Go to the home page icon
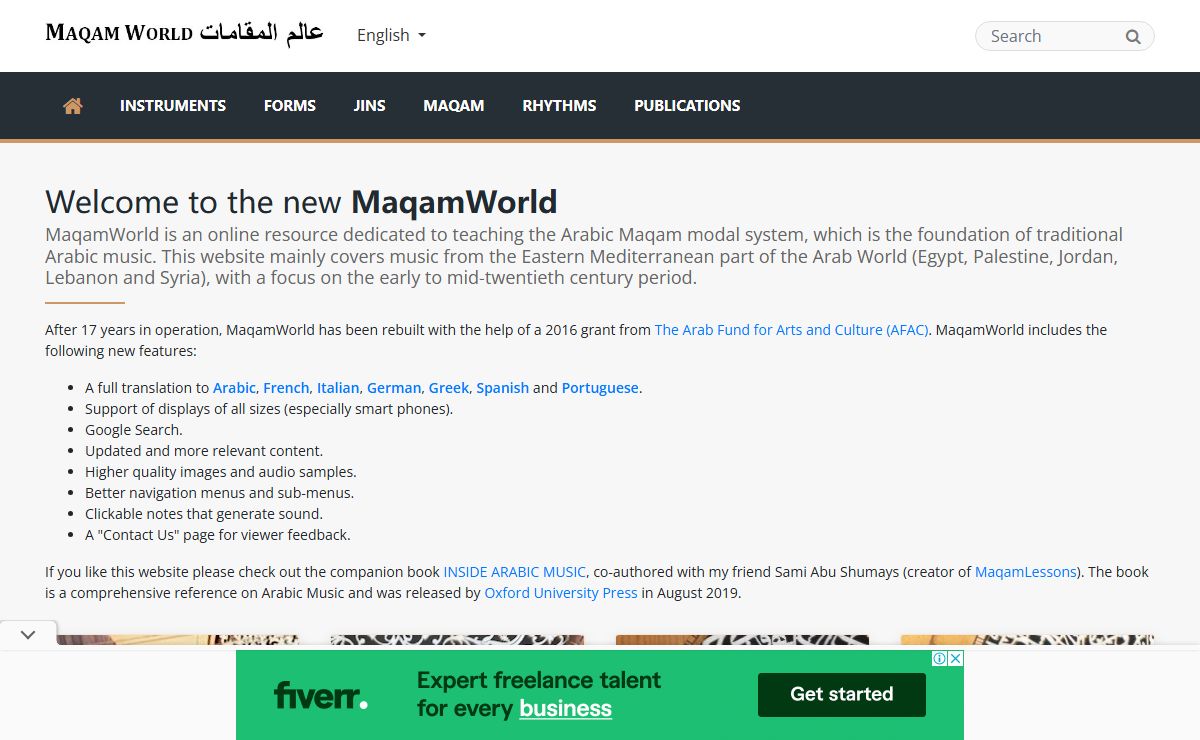This screenshot has width=1200, height=740. coord(73,106)
